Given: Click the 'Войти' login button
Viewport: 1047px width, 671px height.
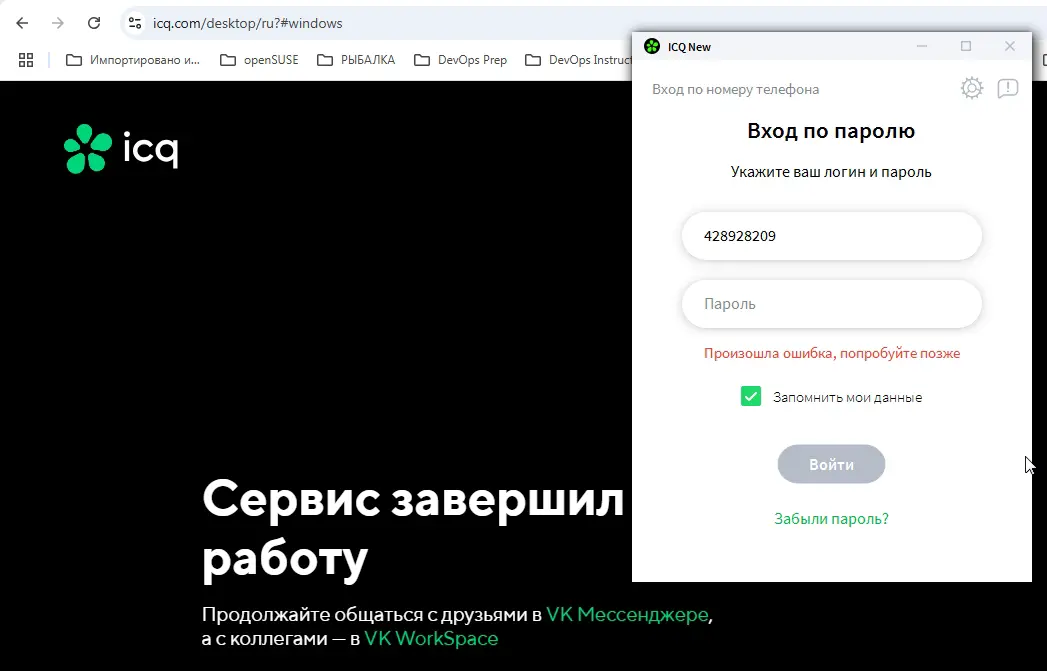Looking at the screenshot, I should [x=831, y=464].
